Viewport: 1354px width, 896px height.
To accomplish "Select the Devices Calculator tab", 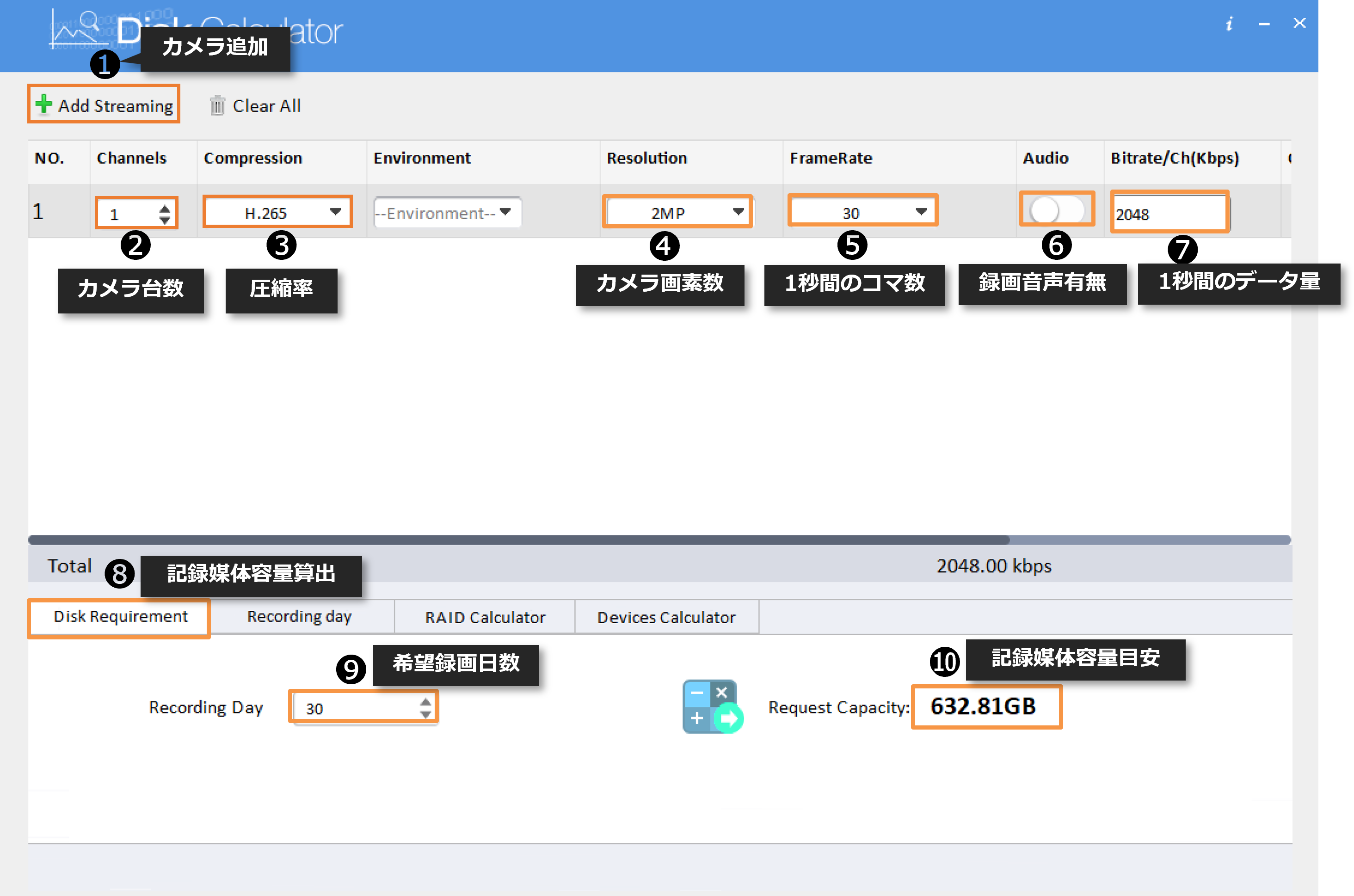I will (x=666, y=617).
